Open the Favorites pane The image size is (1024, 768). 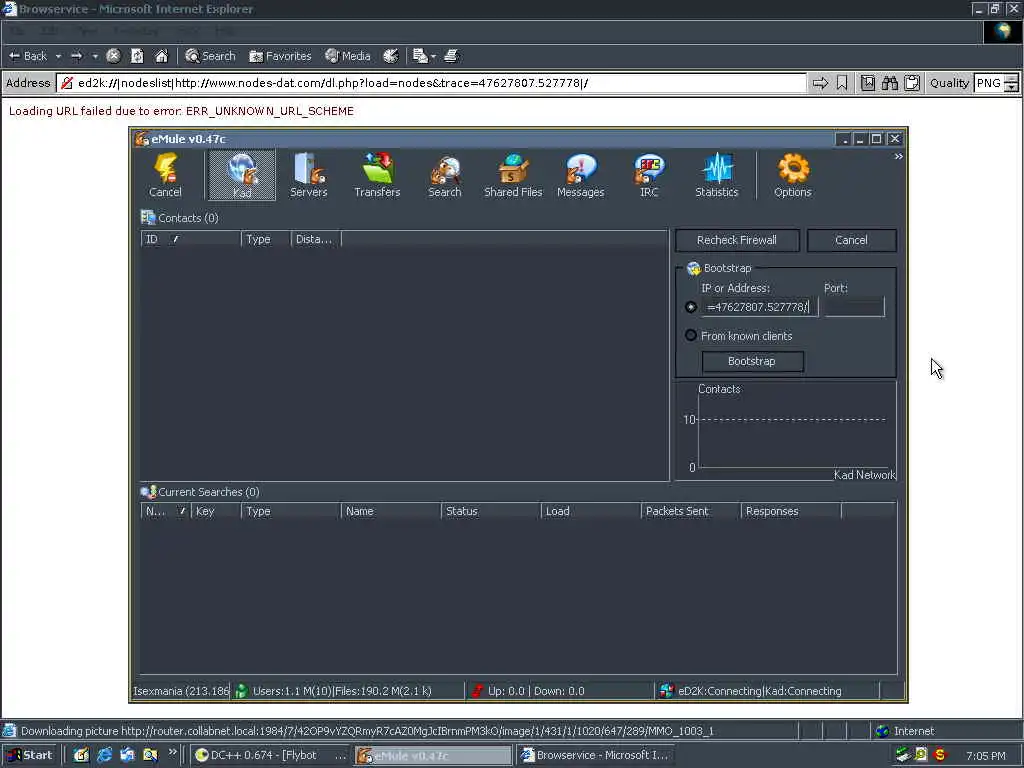(x=281, y=56)
